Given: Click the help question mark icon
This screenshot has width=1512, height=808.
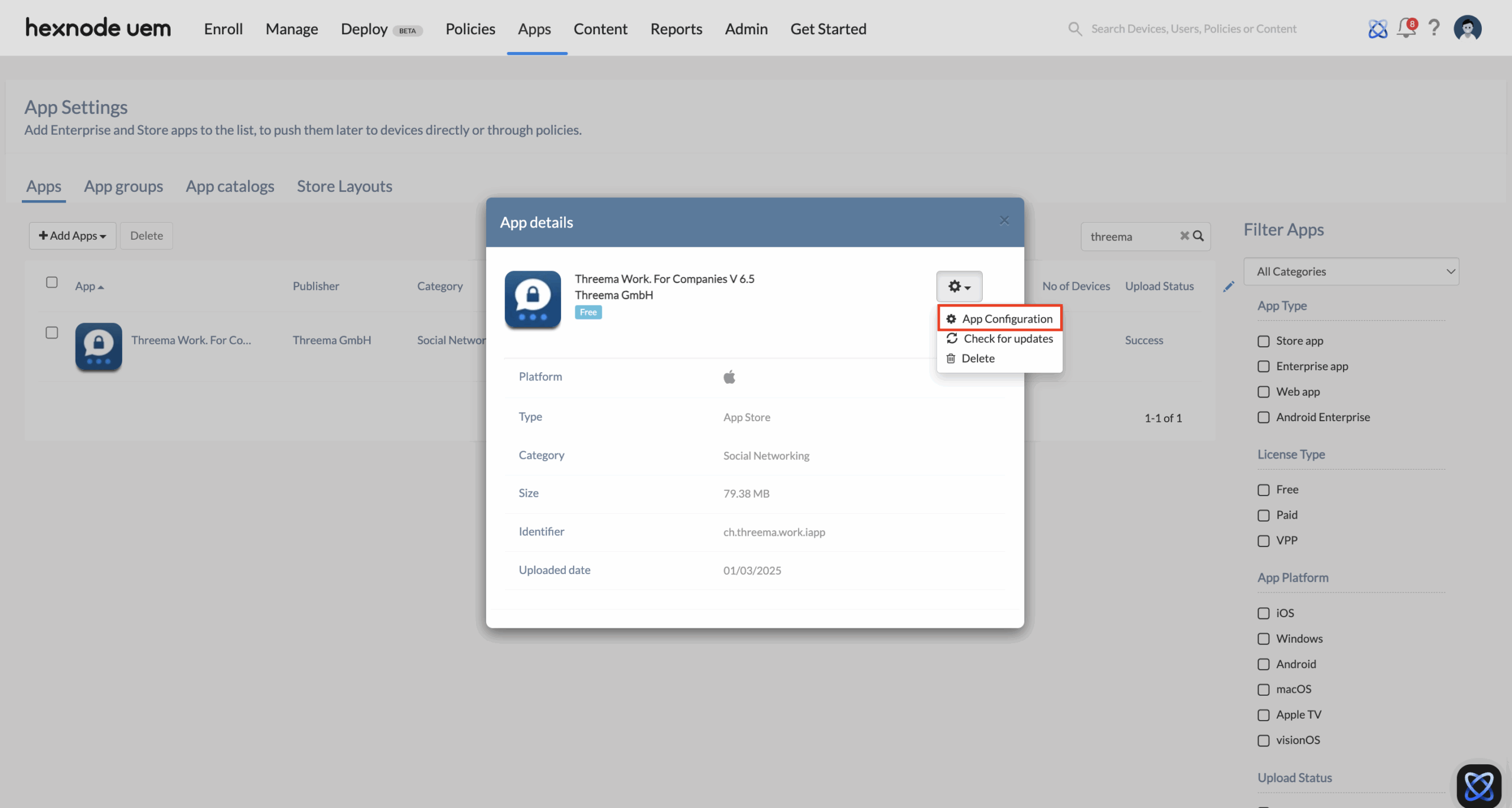Looking at the screenshot, I should pyautogui.click(x=1434, y=28).
